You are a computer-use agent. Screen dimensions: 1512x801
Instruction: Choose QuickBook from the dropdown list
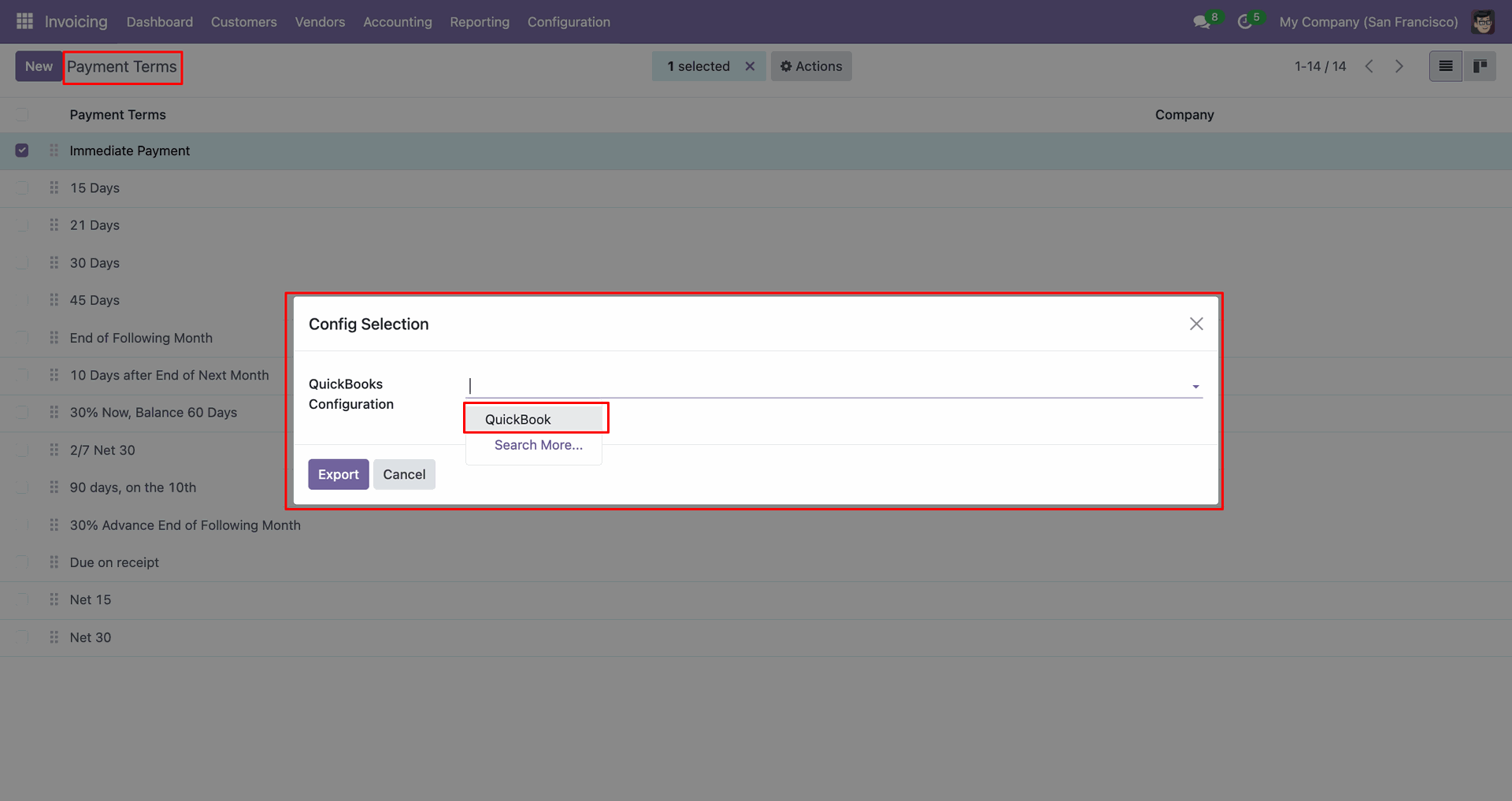click(x=535, y=419)
